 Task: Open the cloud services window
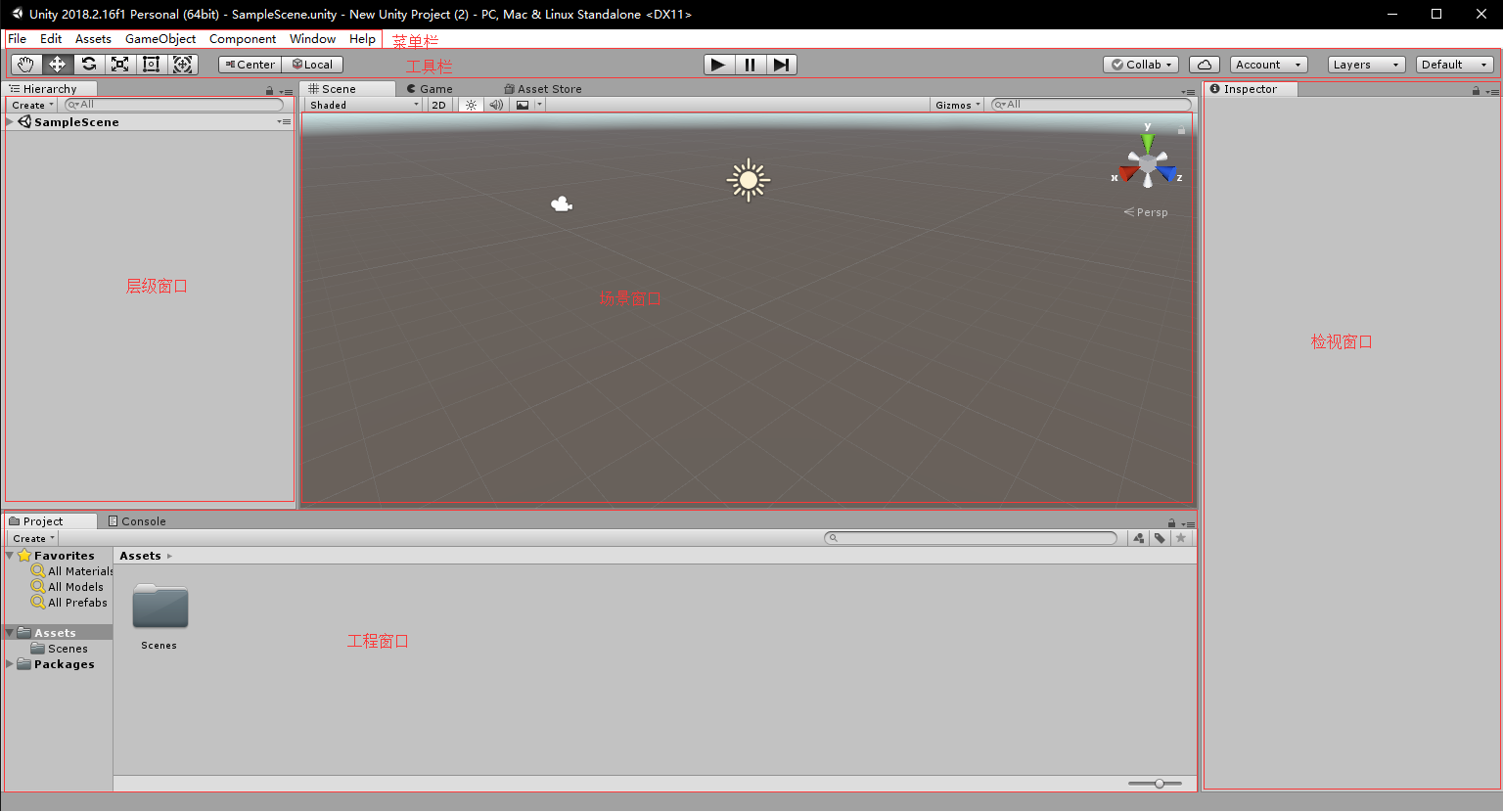[1204, 64]
